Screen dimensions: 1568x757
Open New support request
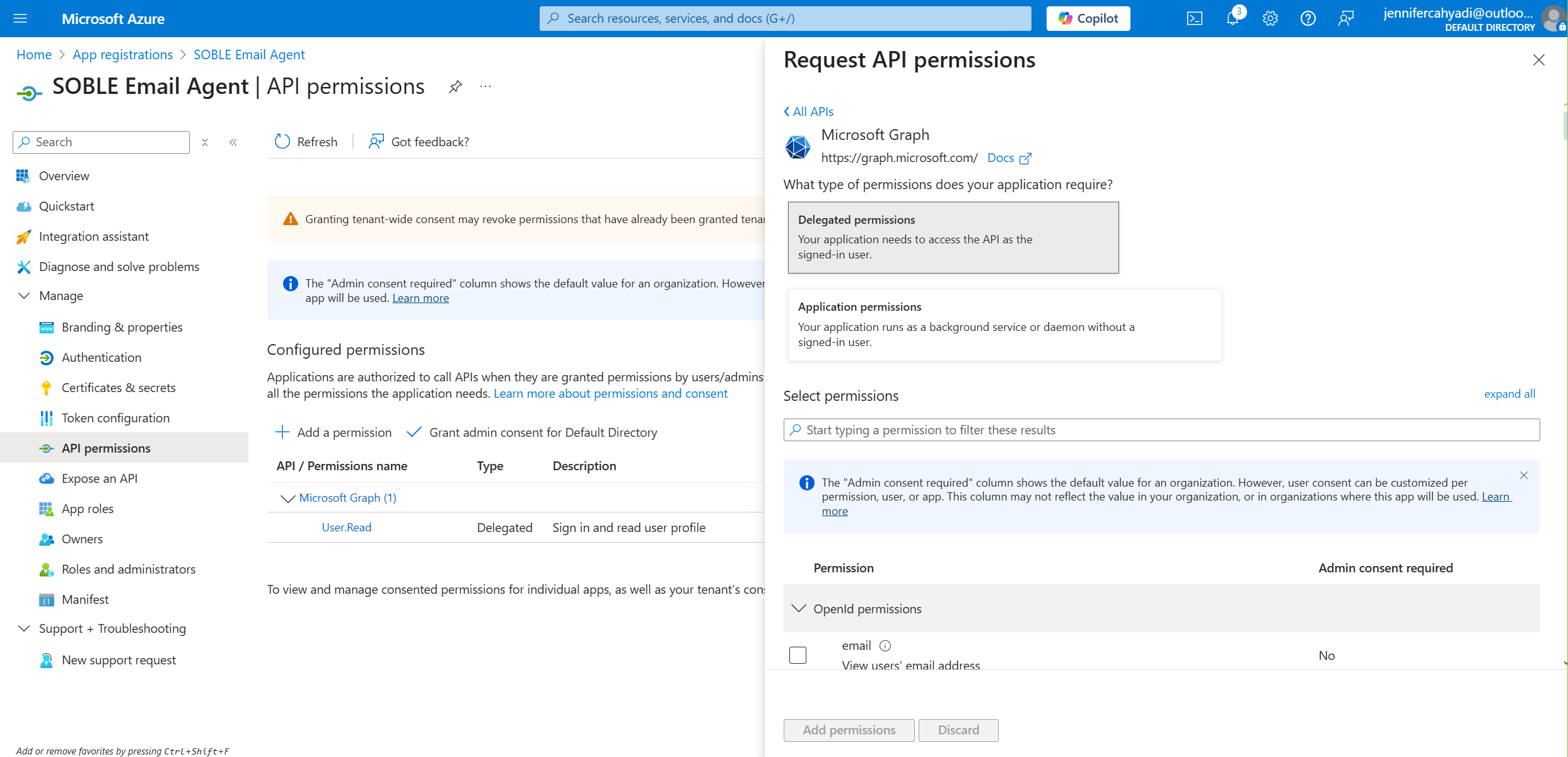coord(119,660)
